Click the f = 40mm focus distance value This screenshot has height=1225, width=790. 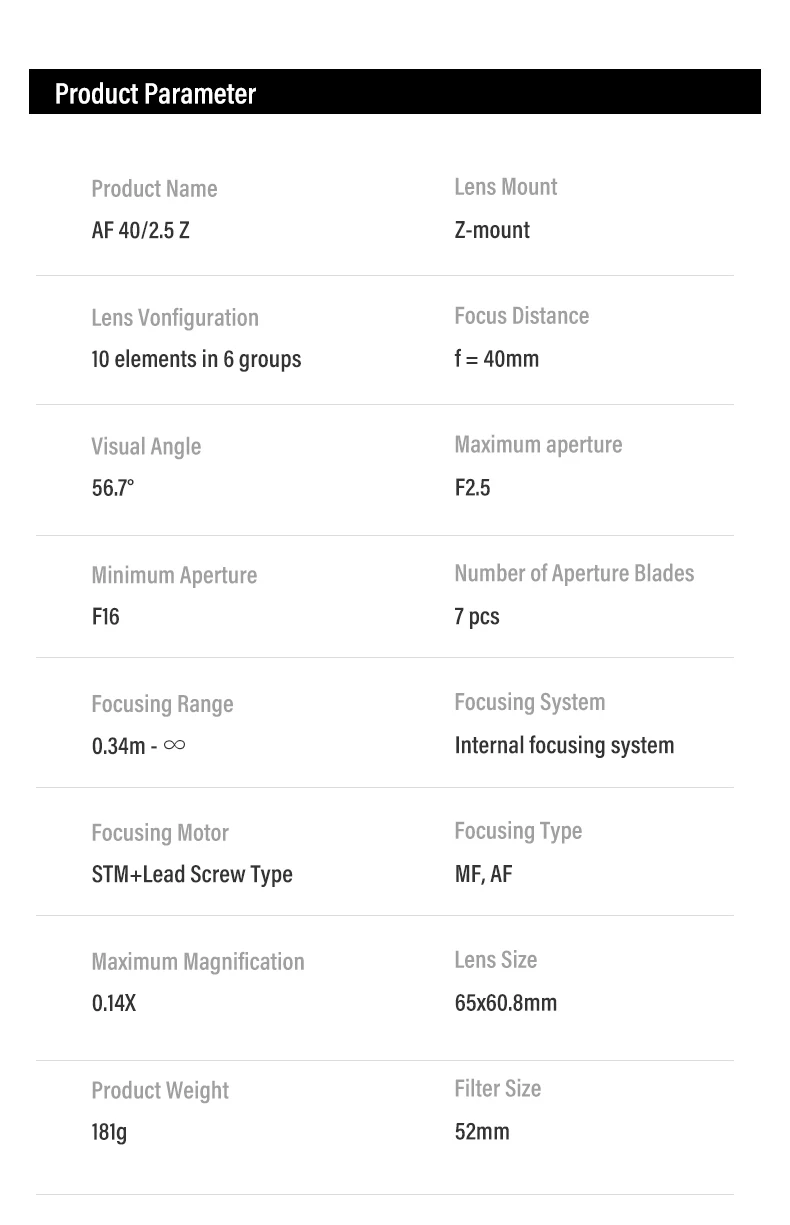pyautogui.click(x=496, y=359)
